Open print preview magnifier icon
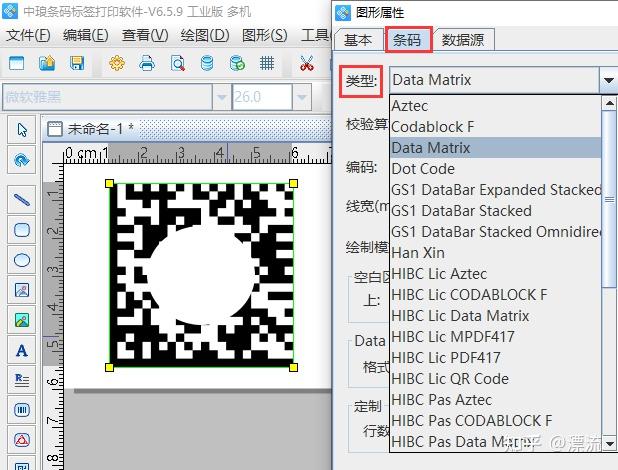The width and height of the screenshot is (618, 470). tap(178, 63)
